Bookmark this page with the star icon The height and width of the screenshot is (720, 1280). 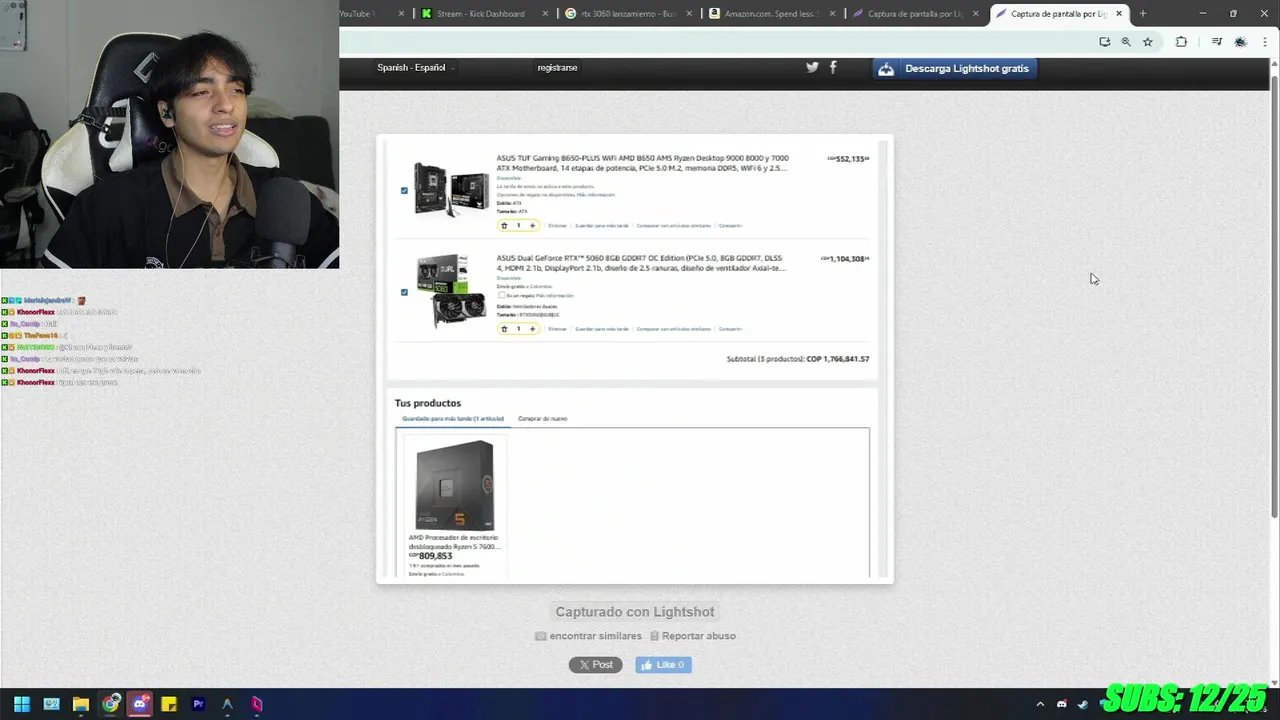click(1148, 42)
